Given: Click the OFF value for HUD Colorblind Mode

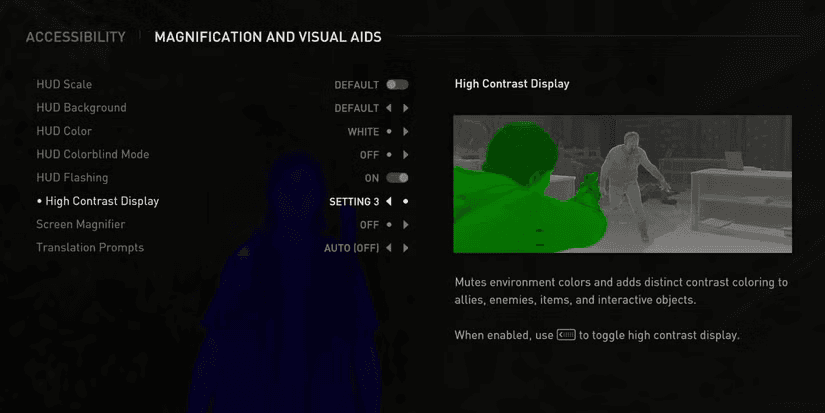Looking at the screenshot, I should (369, 155).
